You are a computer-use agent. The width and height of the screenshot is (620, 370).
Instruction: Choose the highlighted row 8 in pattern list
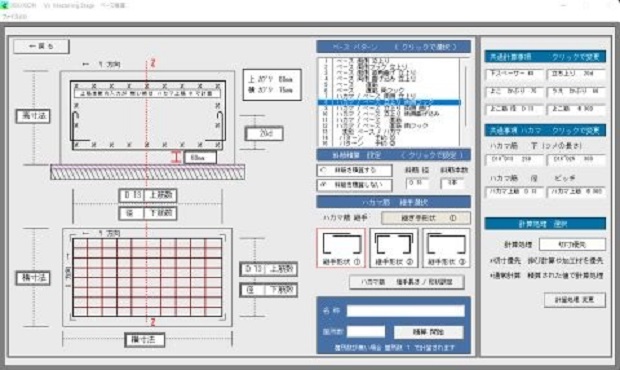point(389,102)
